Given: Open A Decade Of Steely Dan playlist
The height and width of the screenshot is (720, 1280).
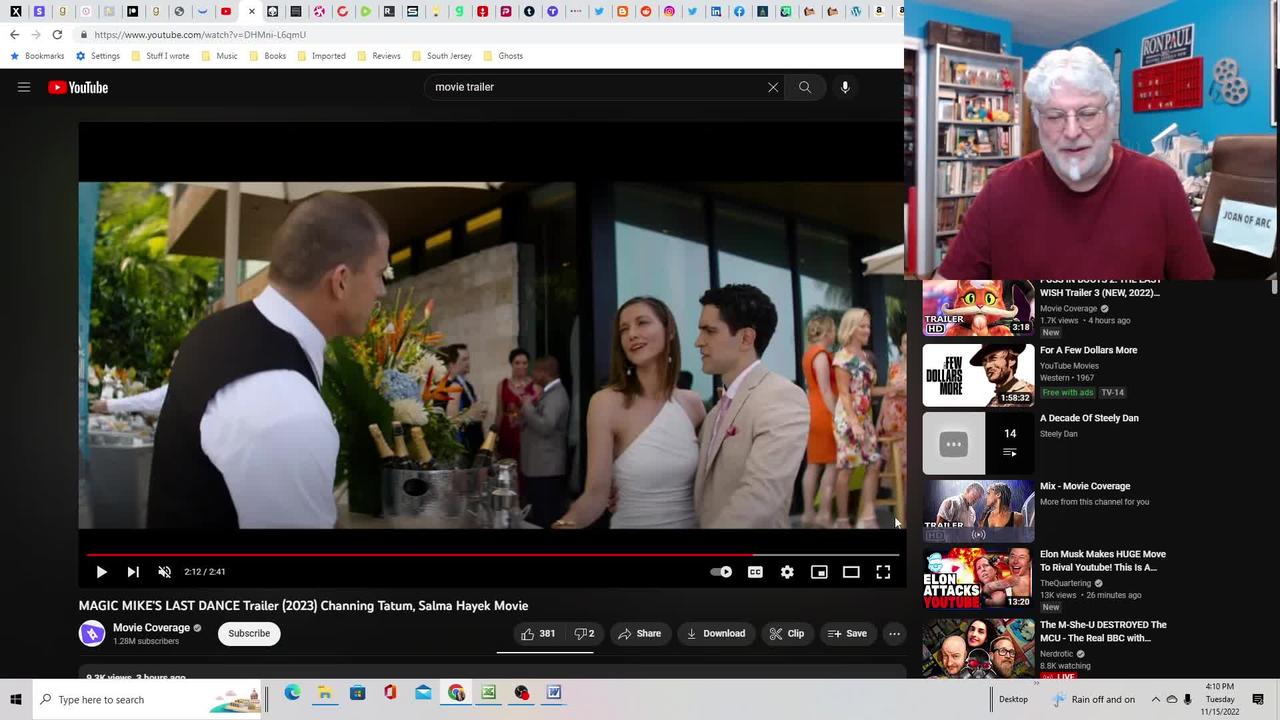Looking at the screenshot, I should point(978,443).
